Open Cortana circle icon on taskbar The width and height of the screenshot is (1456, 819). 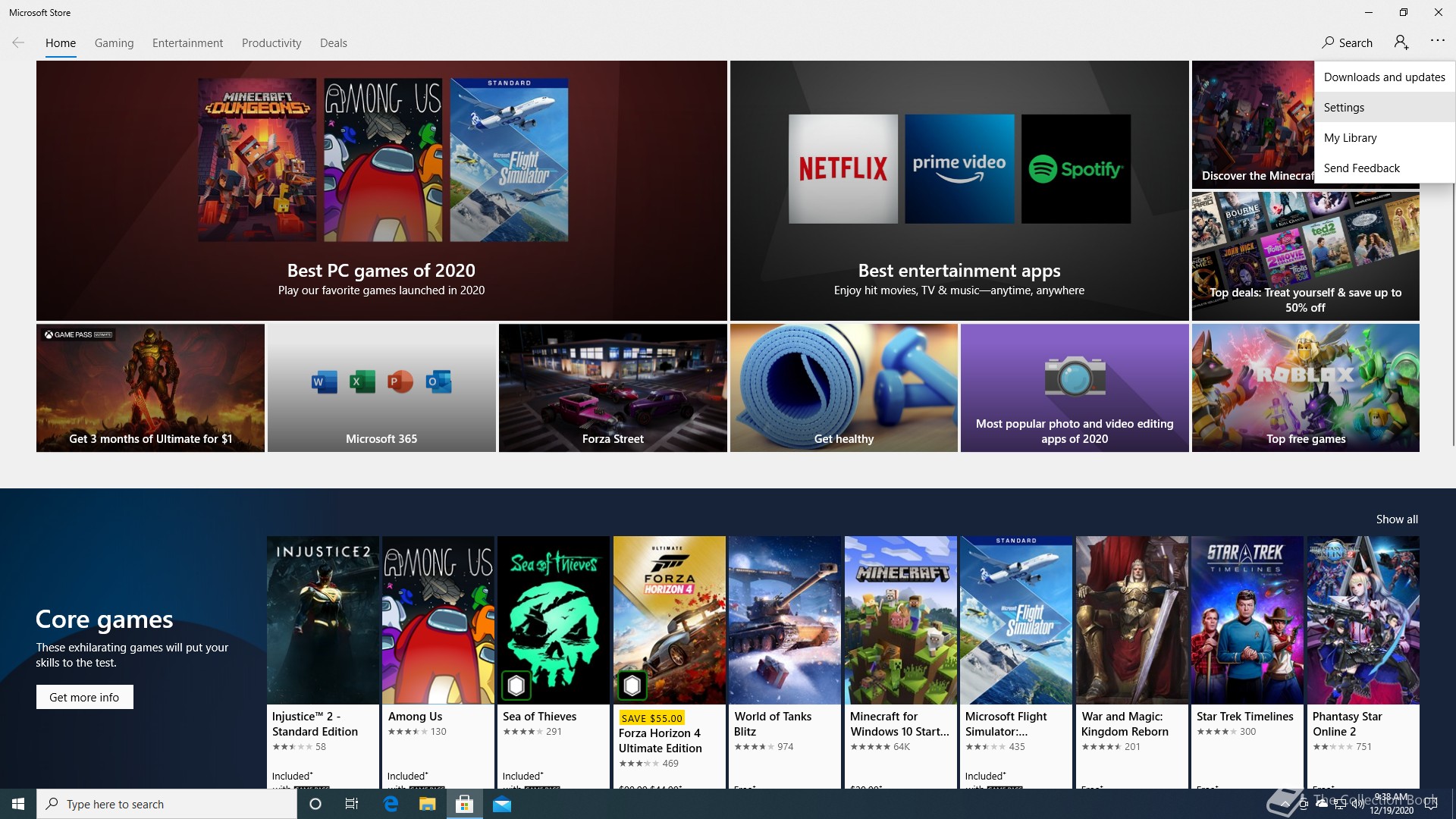pos(315,804)
